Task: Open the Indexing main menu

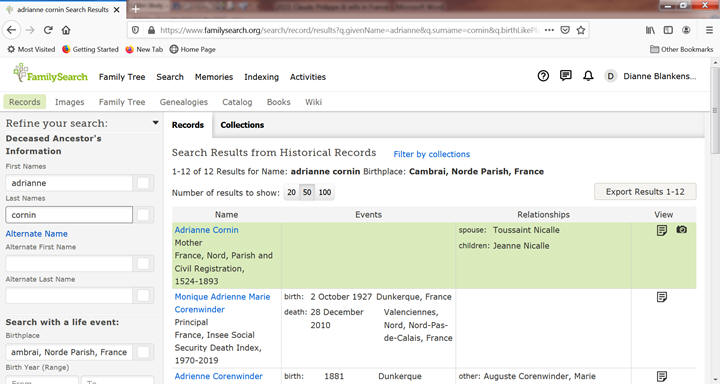Action: 261,77
